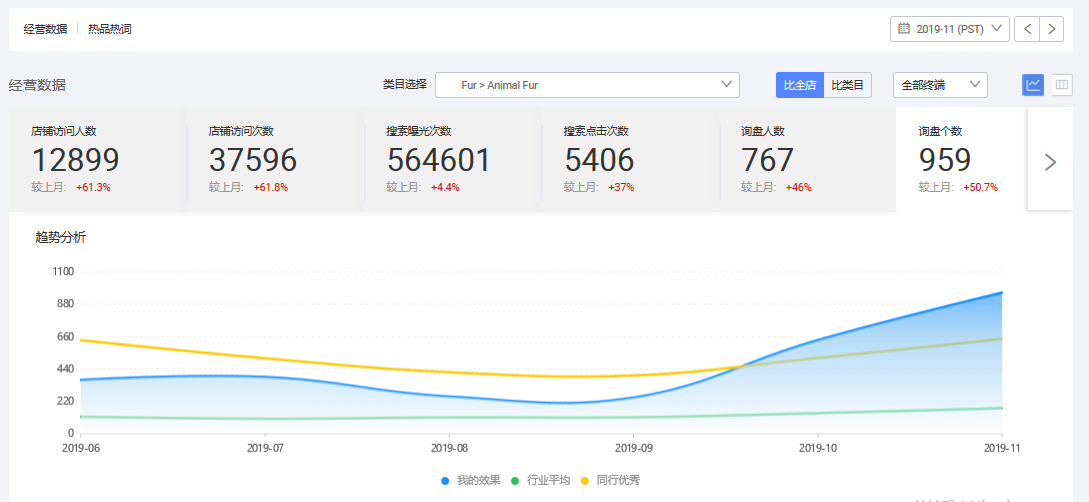The image size is (1089, 502).
Task: Open the 2019-11 (PST) date dropdown
Action: click(950, 29)
